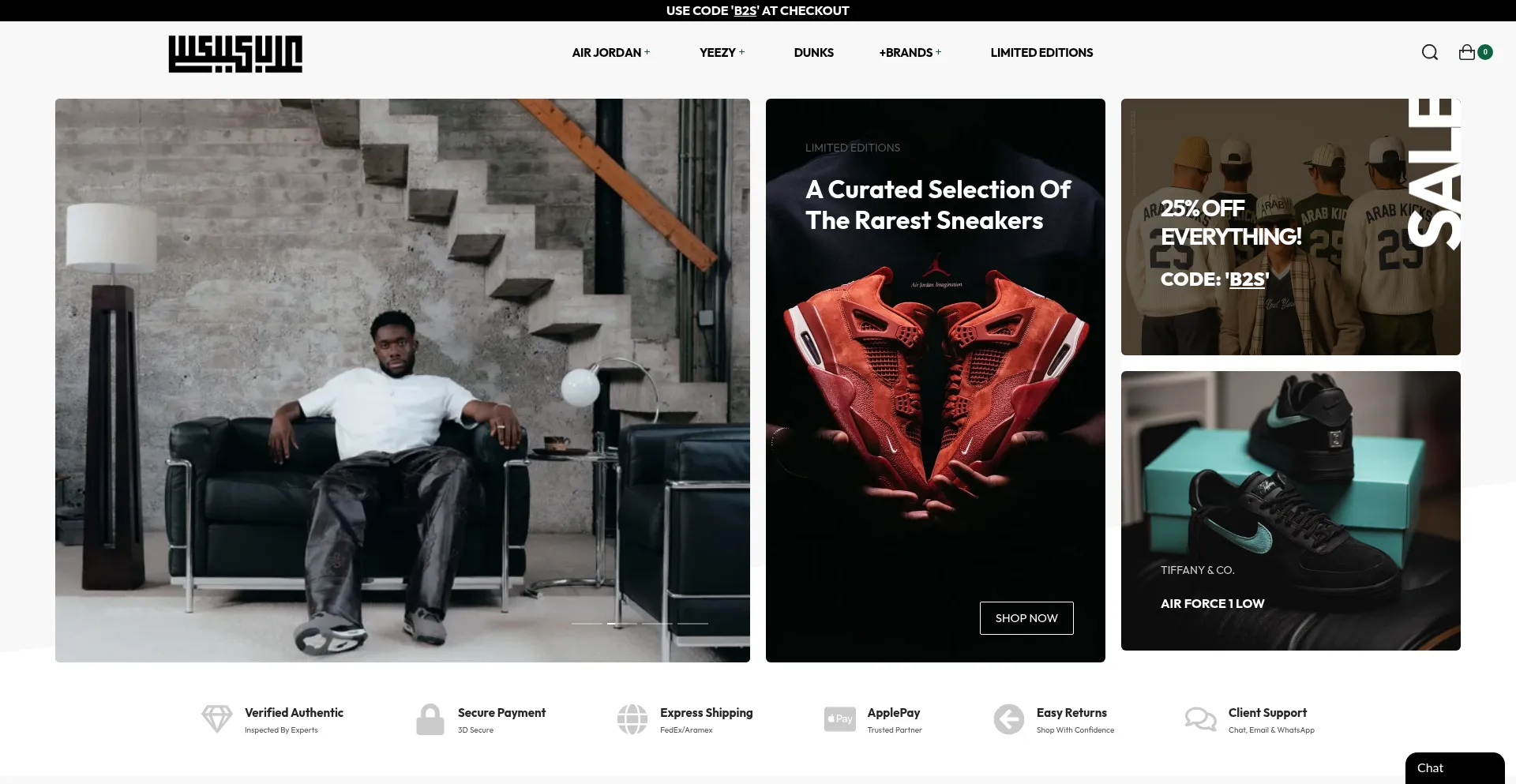The image size is (1516, 784).
Task: Select the first slideshow indicator dash
Action: coord(587,624)
